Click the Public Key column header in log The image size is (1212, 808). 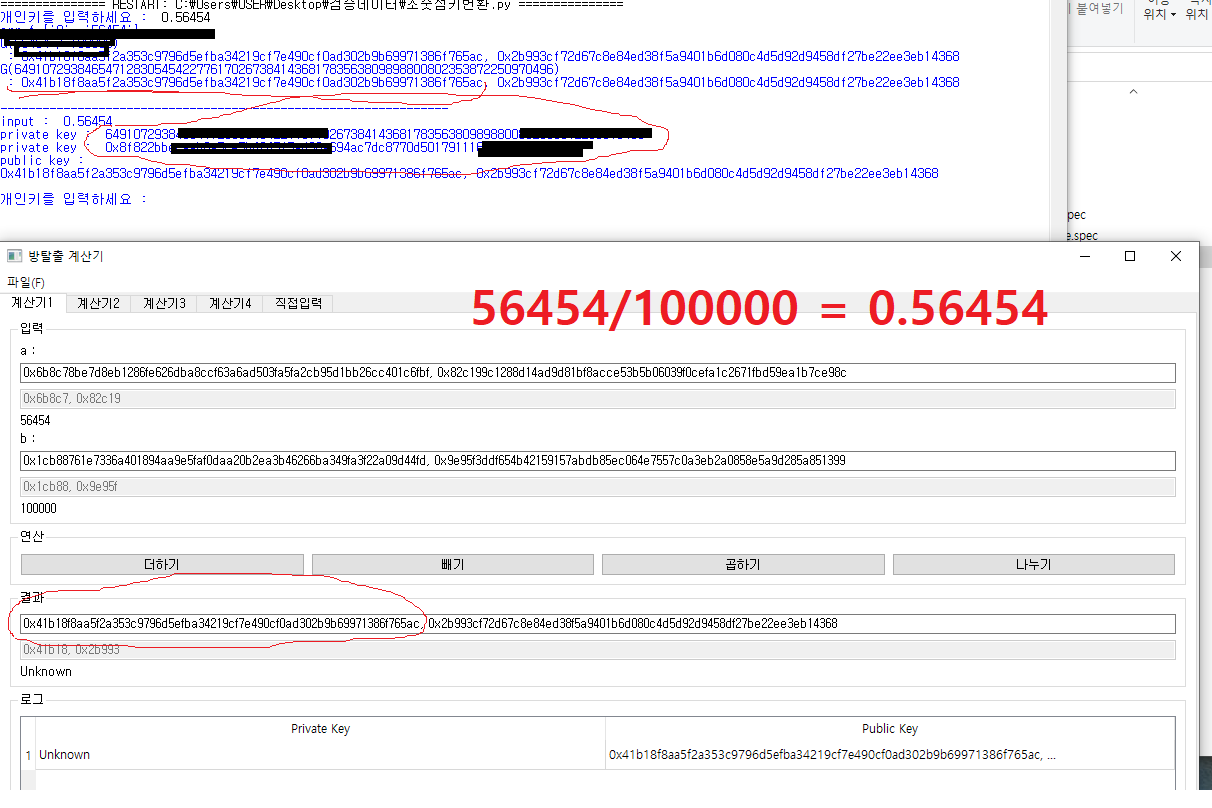[x=890, y=729]
